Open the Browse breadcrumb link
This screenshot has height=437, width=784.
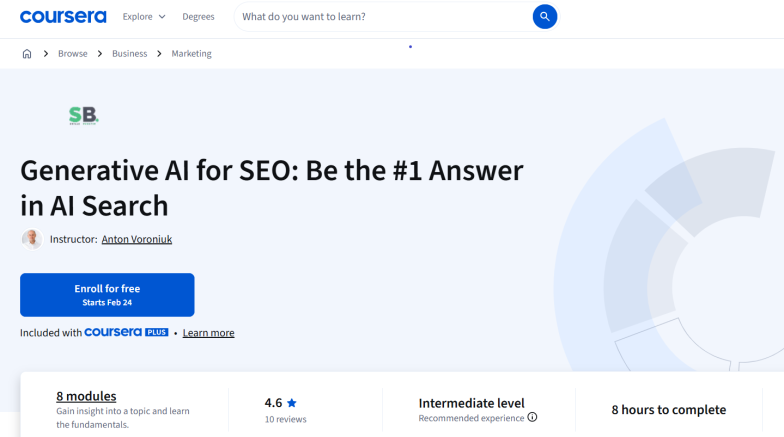click(x=73, y=54)
